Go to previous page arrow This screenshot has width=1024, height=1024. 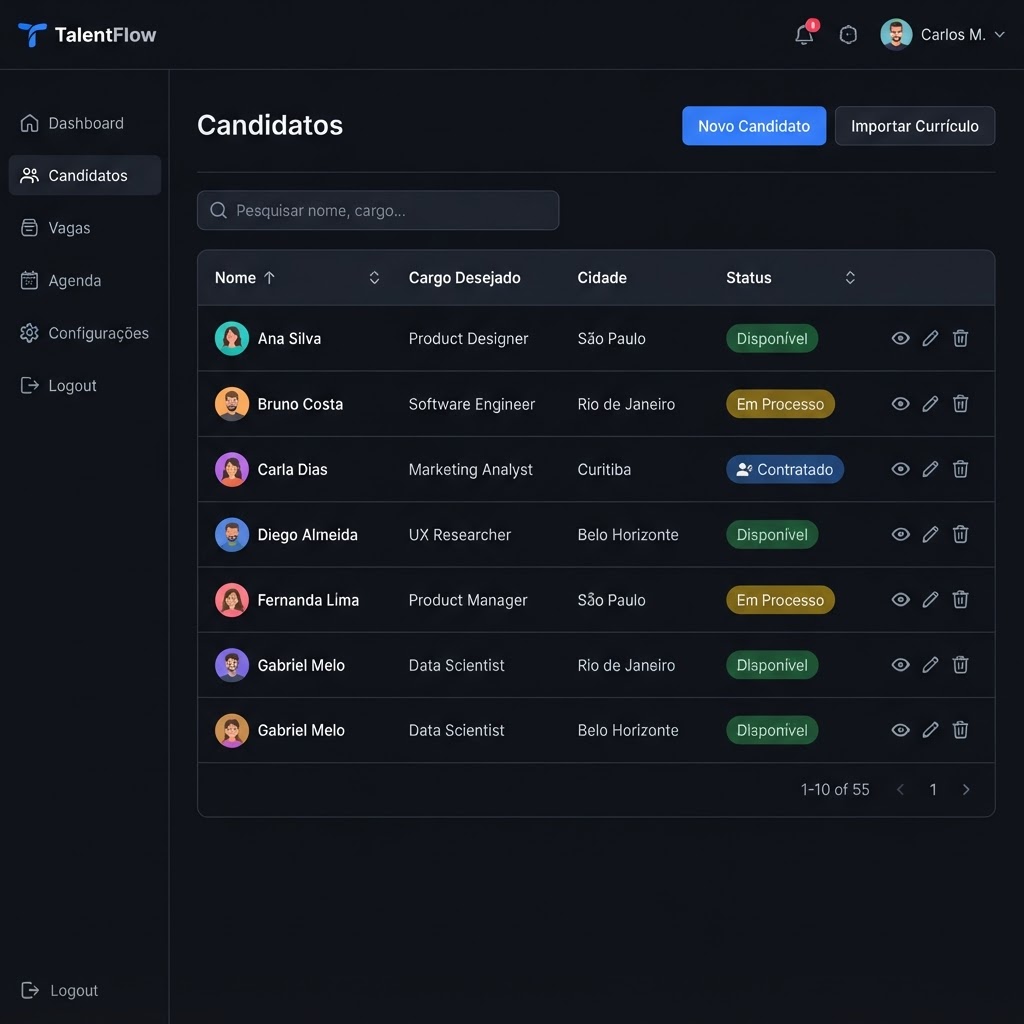900,790
